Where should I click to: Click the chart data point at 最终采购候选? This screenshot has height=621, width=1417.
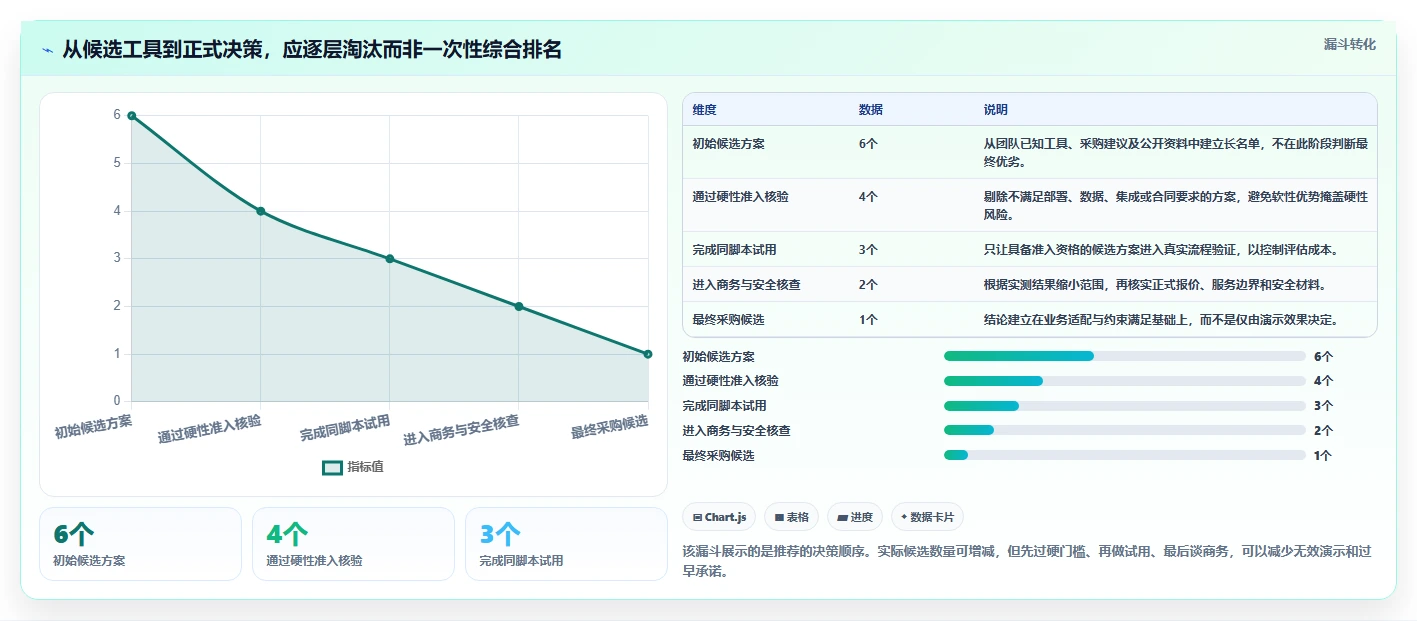(x=647, y=354)
